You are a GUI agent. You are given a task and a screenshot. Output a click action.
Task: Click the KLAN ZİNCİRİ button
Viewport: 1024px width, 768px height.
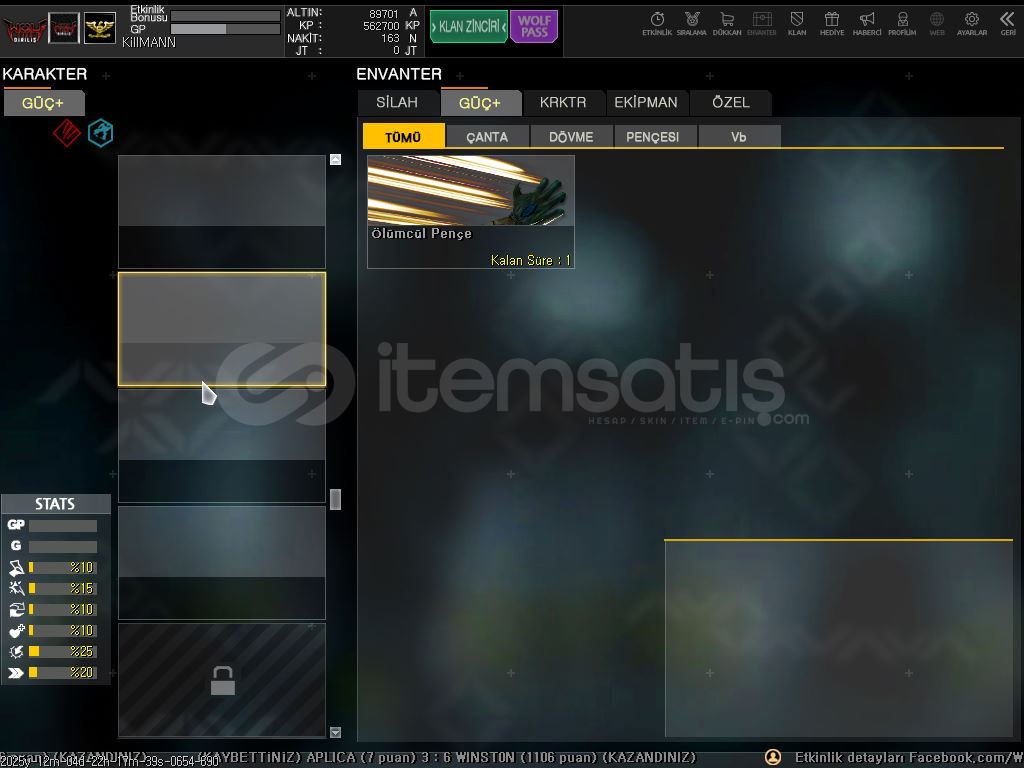(468, 26)
